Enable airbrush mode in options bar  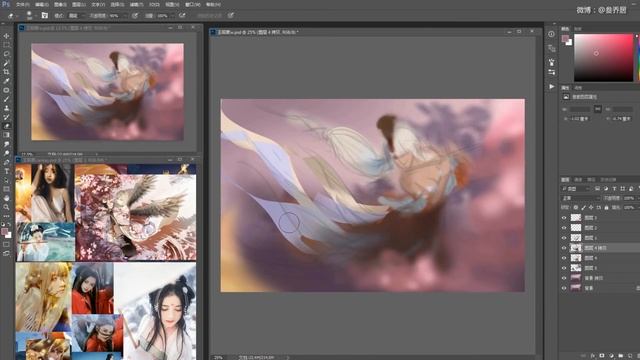point(182,16)
